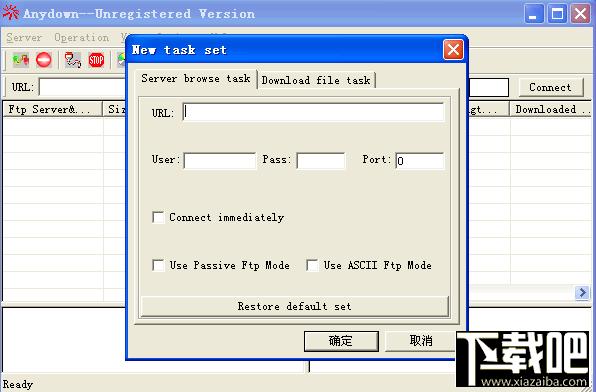Switch to Server browse task tab

click(196, 79)
